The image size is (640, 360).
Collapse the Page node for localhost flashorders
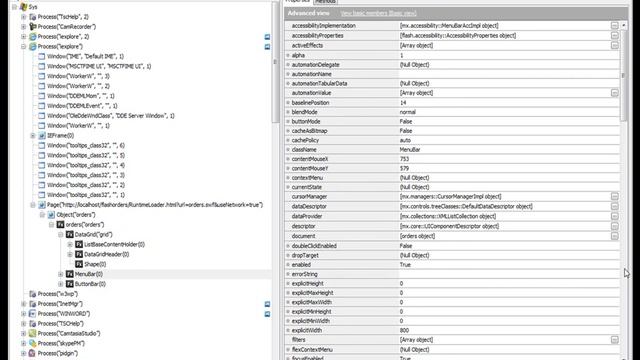tap(33, 205)
